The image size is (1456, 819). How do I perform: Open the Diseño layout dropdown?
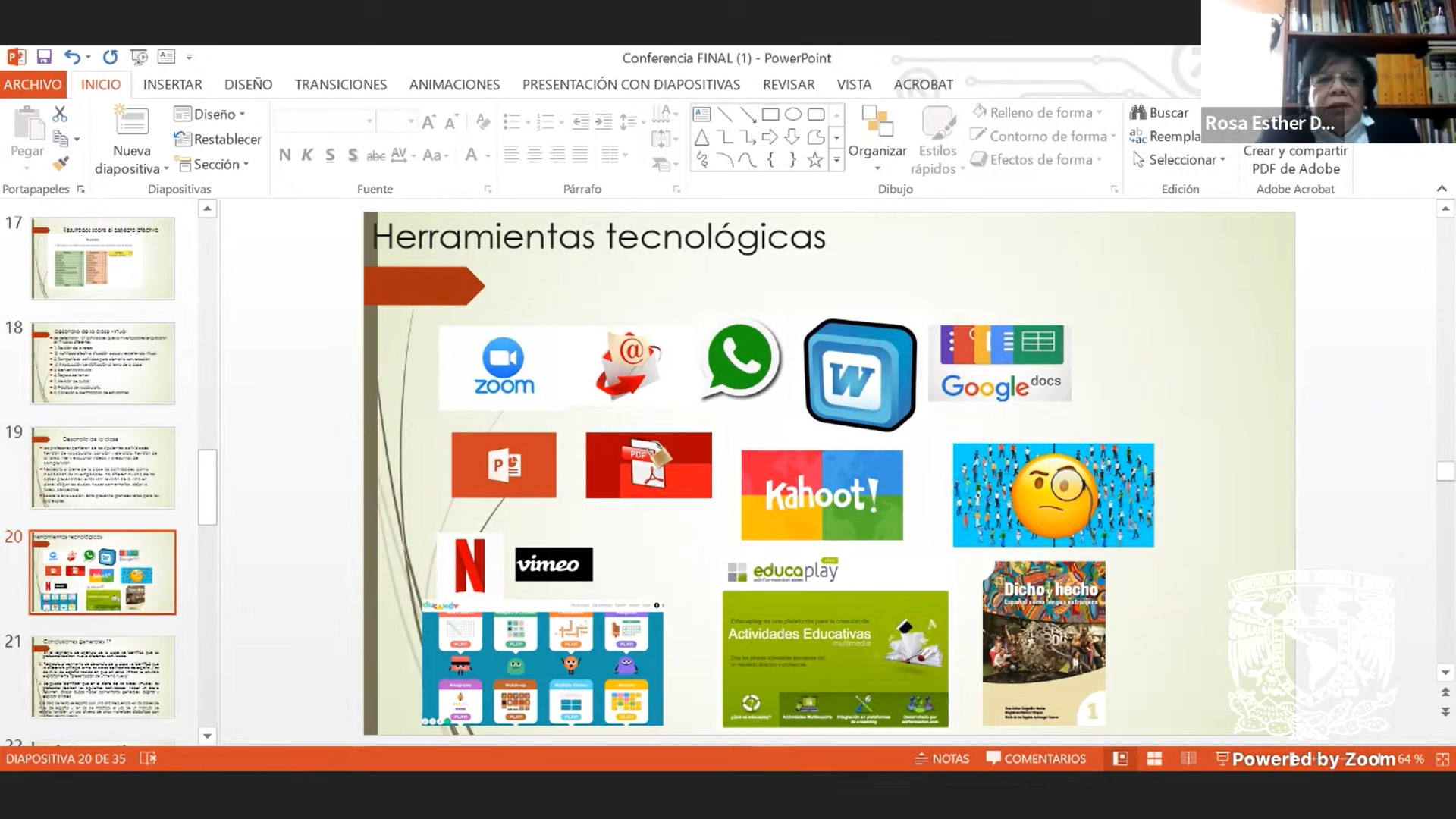pos(210,114)
